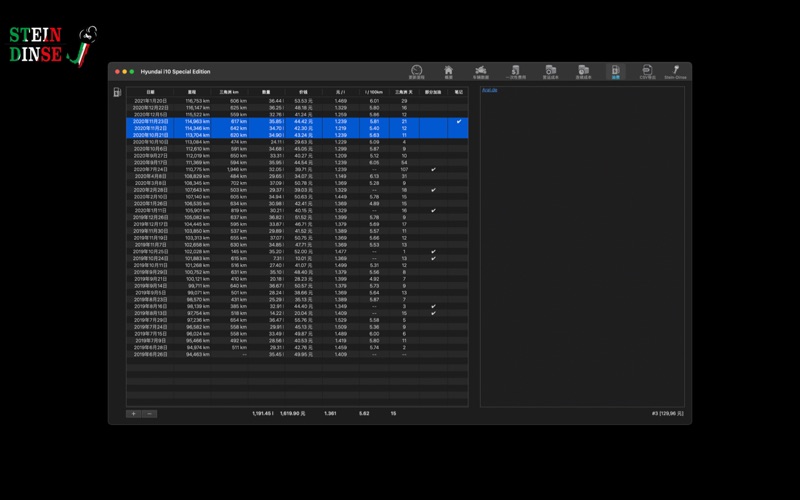This screenshot has width=800, height=500.
Task: Click the 55.76 元 price cell
Action: (303, 320)
